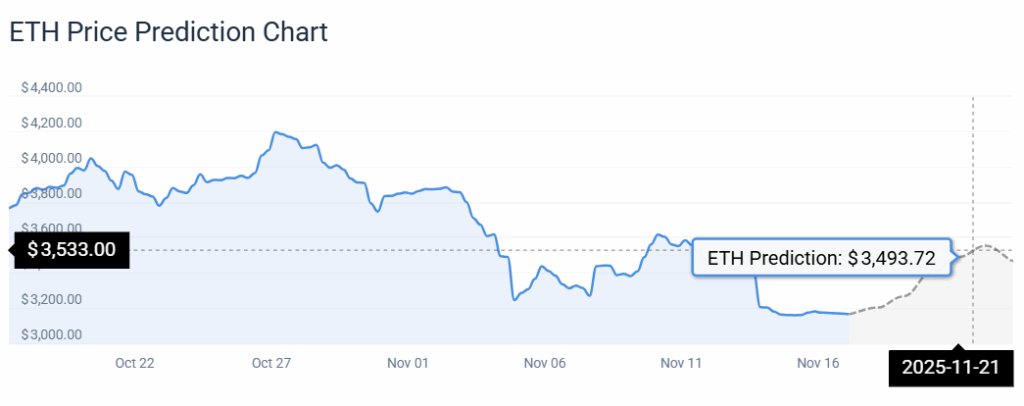This screenshot has height=406, width=1024.
Task: Click the 2025-11-21 crosshair date tag
Action: [950, 367]
